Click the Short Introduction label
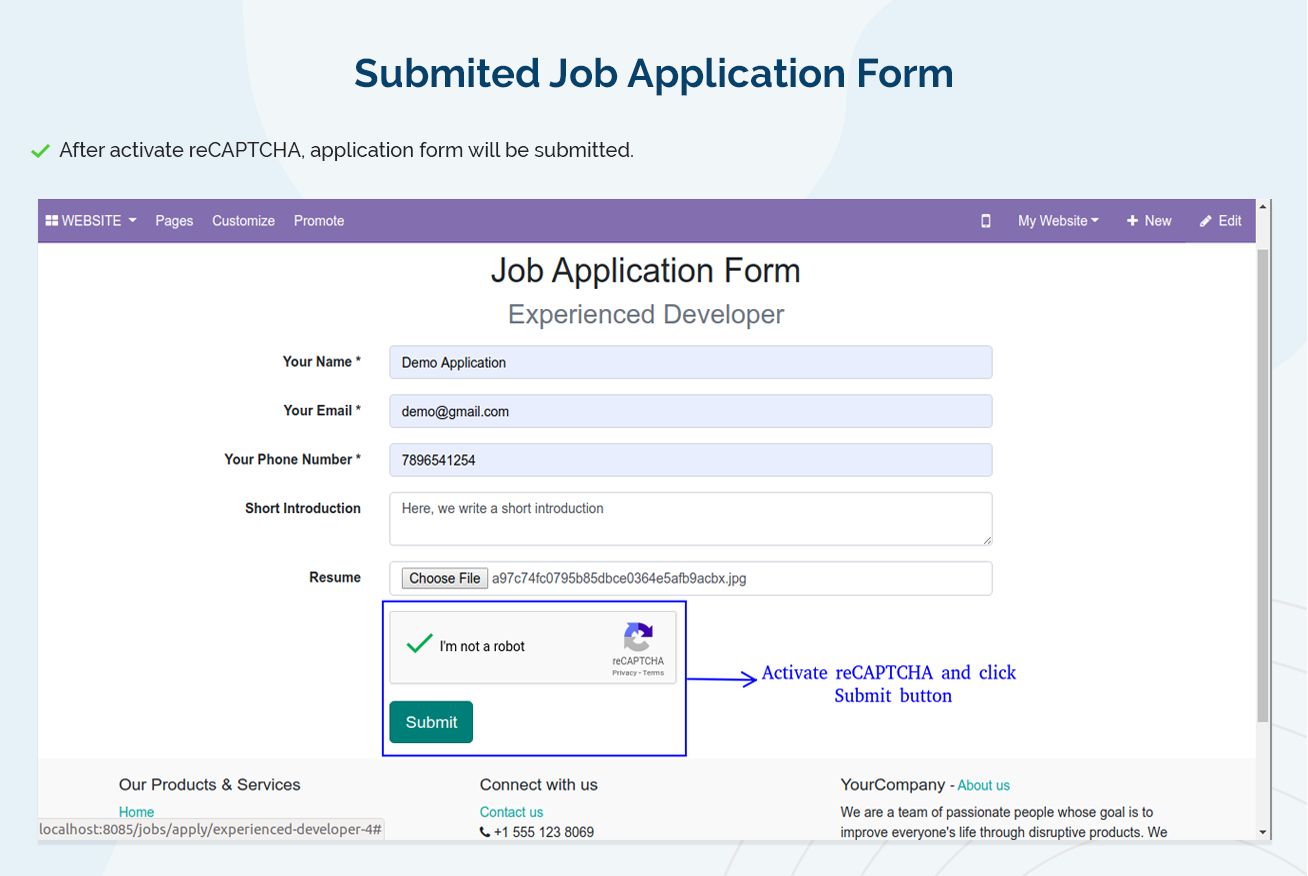 pos(303,509)
